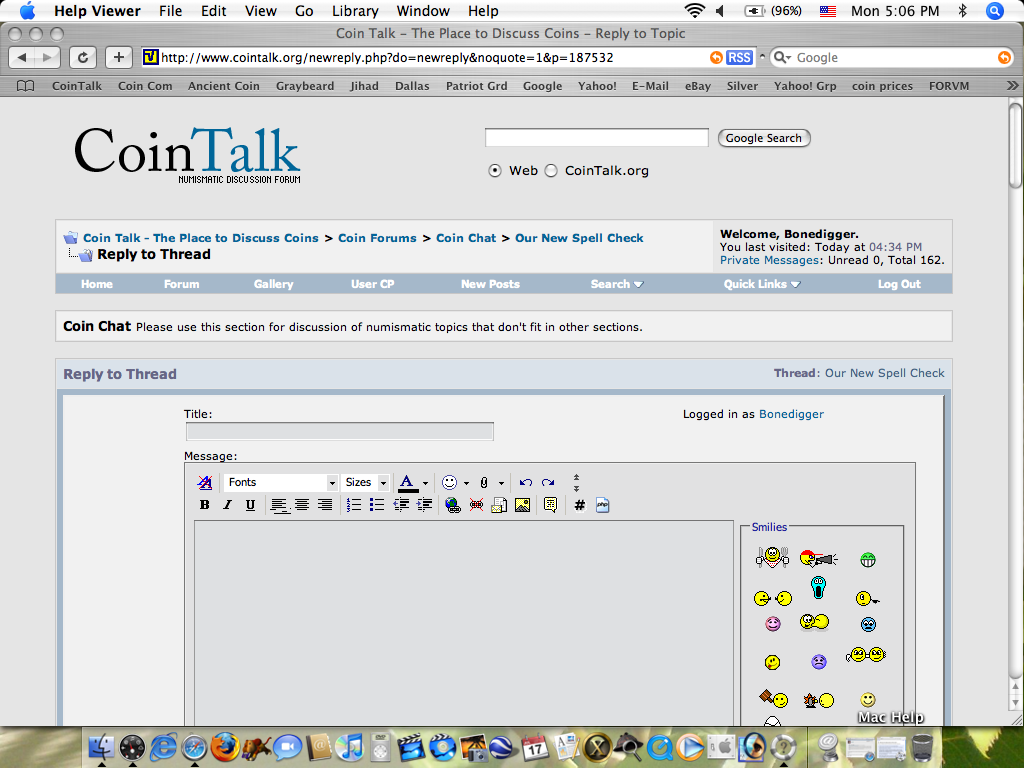
Task: Click the Insert Link globe icon
Action: coord(453,505)
